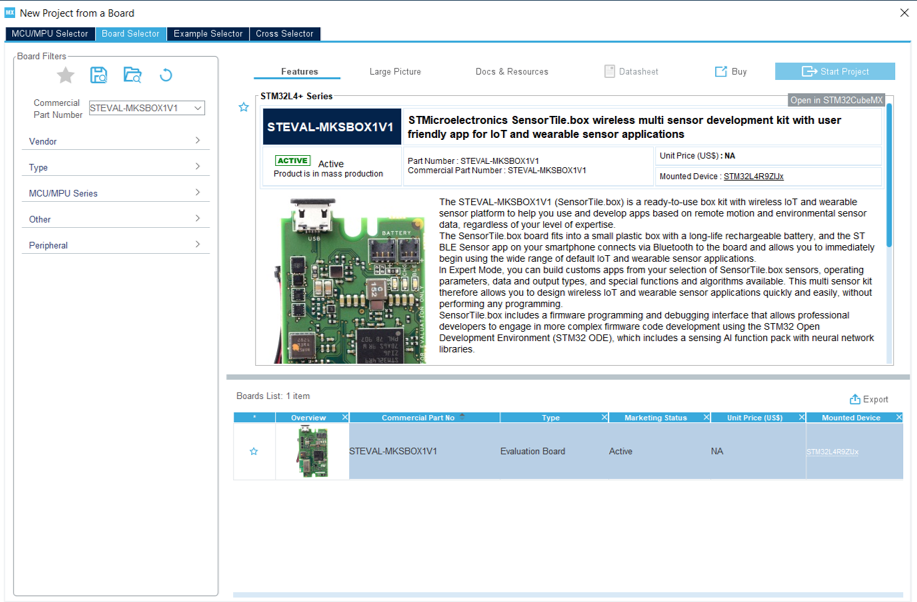Click the Mounted Device column header
Image resolution: width=917 pixels, height=602 pixels.
[x=851, y=417]
